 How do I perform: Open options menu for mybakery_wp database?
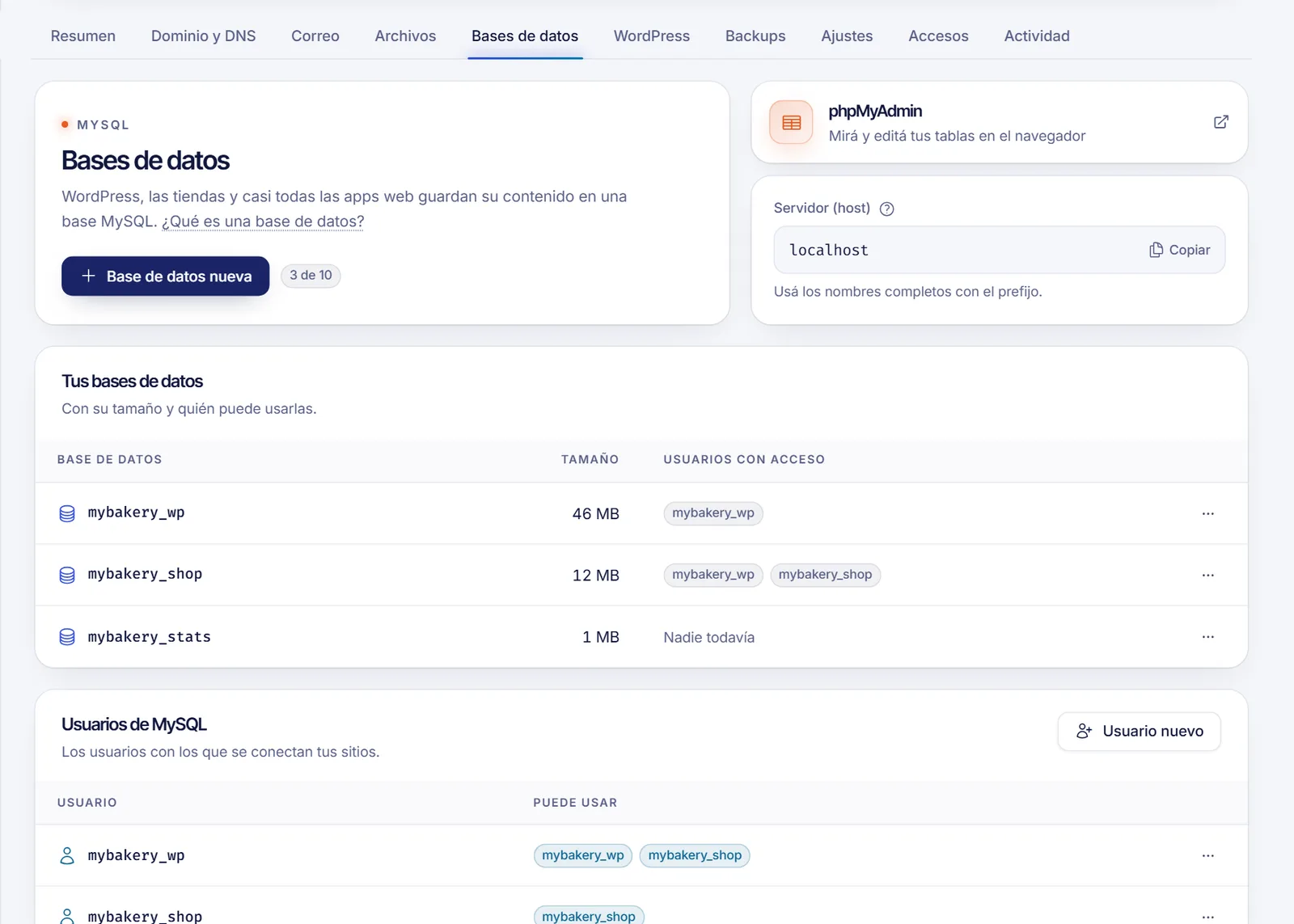1207,513
